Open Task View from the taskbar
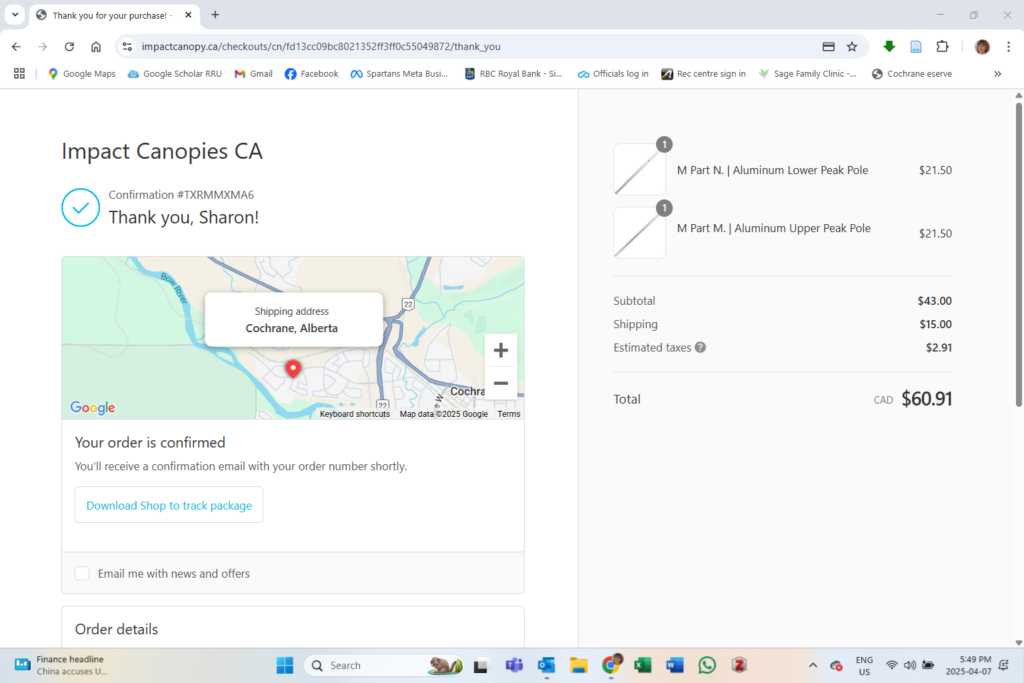This screenshot has height=683, width=1024. tap(481, 665)
